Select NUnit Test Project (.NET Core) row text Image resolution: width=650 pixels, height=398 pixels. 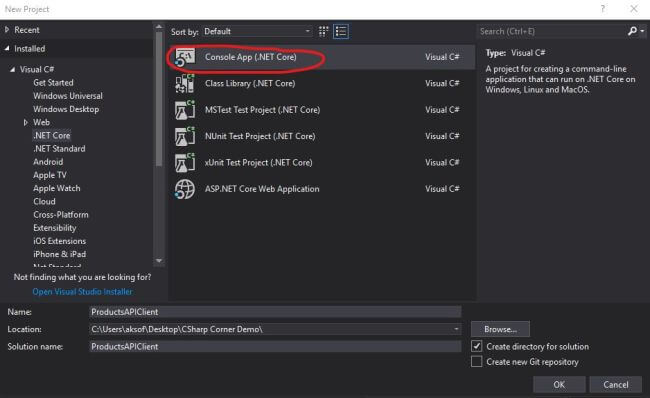(260, 136)
